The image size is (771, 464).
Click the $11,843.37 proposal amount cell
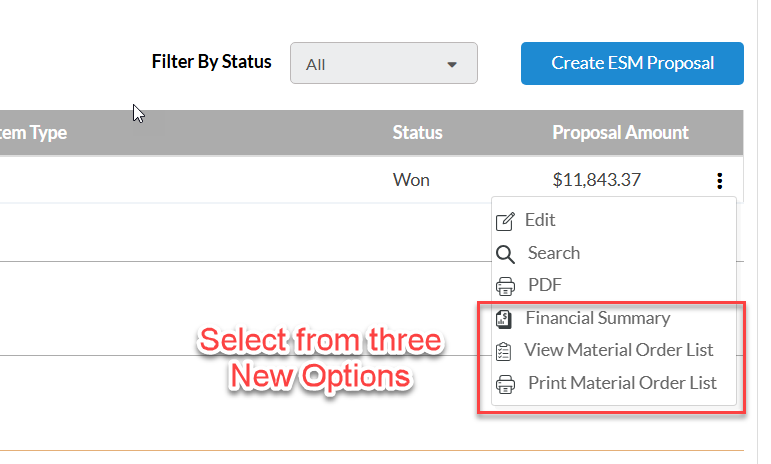pos(596,180)
